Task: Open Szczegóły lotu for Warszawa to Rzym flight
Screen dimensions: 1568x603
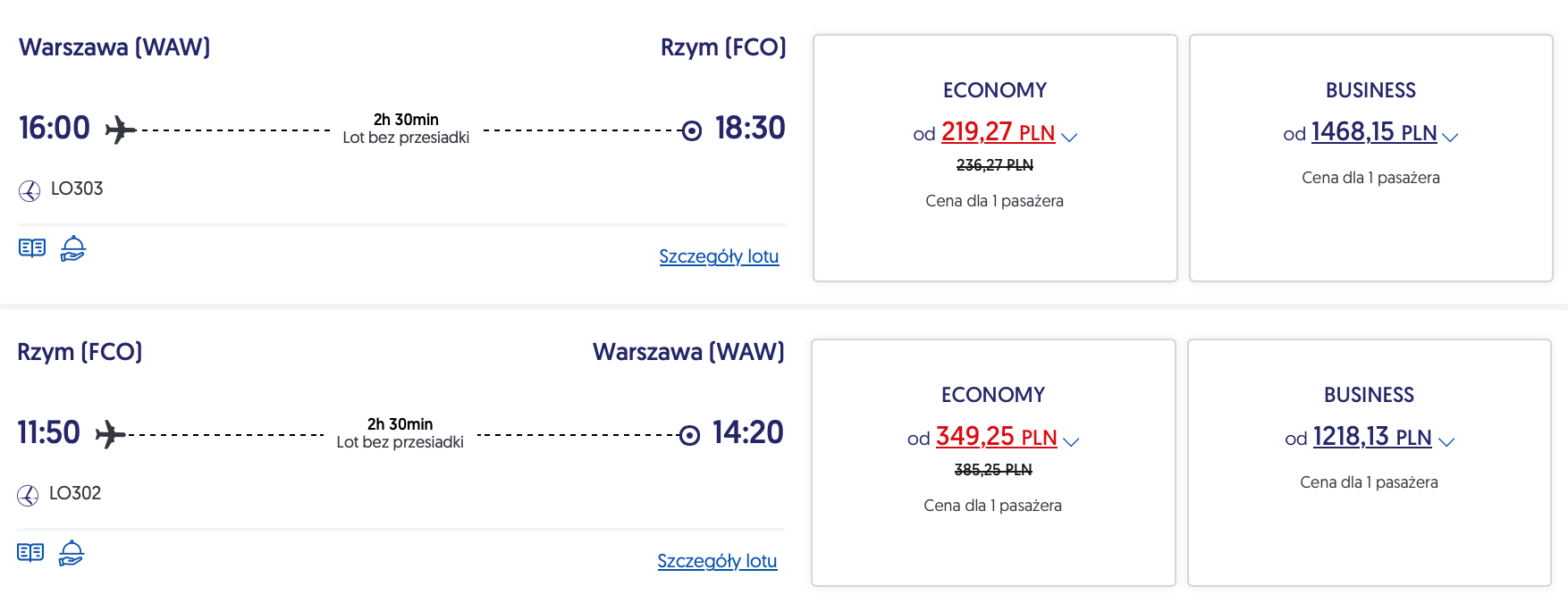Action: click(x=719, y=256)
